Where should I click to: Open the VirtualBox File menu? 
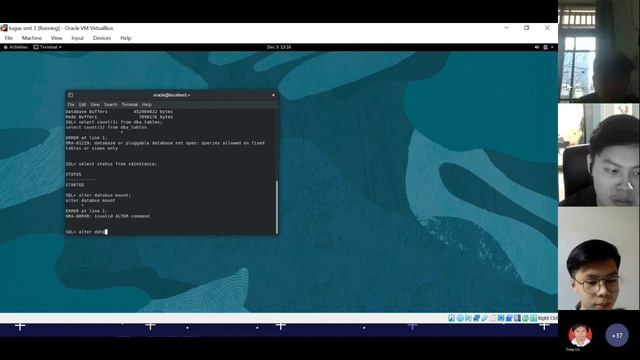coord(9,38)
